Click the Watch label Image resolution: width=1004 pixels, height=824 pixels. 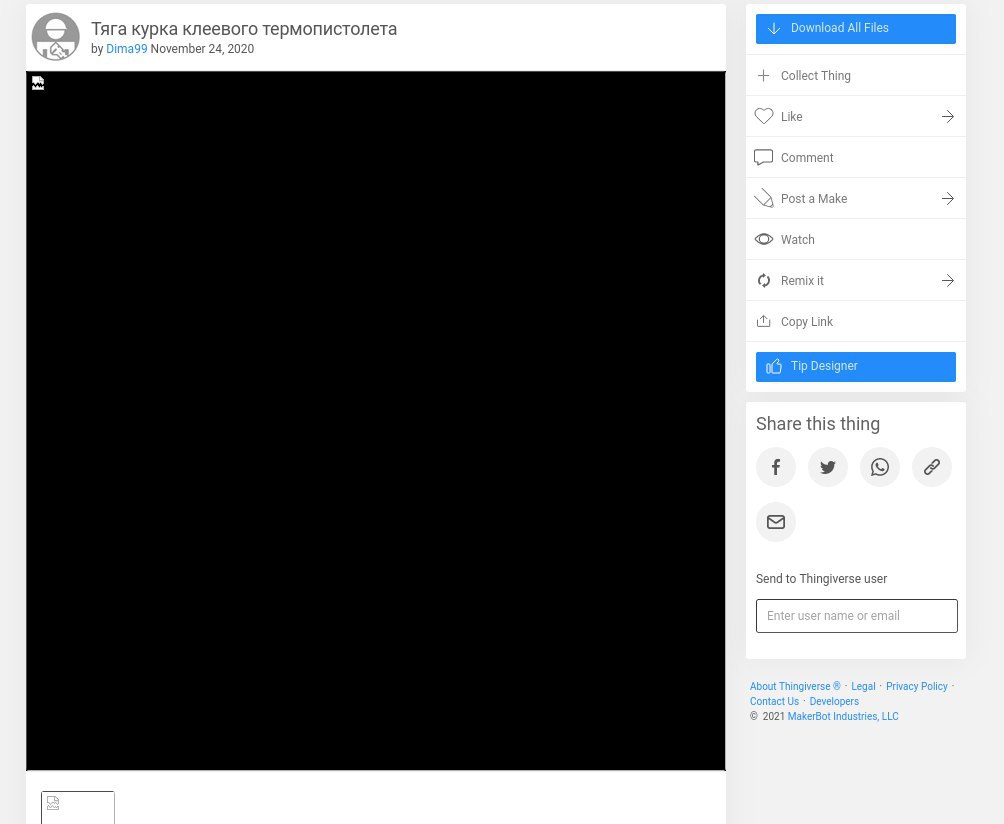(x=798, y=239)
